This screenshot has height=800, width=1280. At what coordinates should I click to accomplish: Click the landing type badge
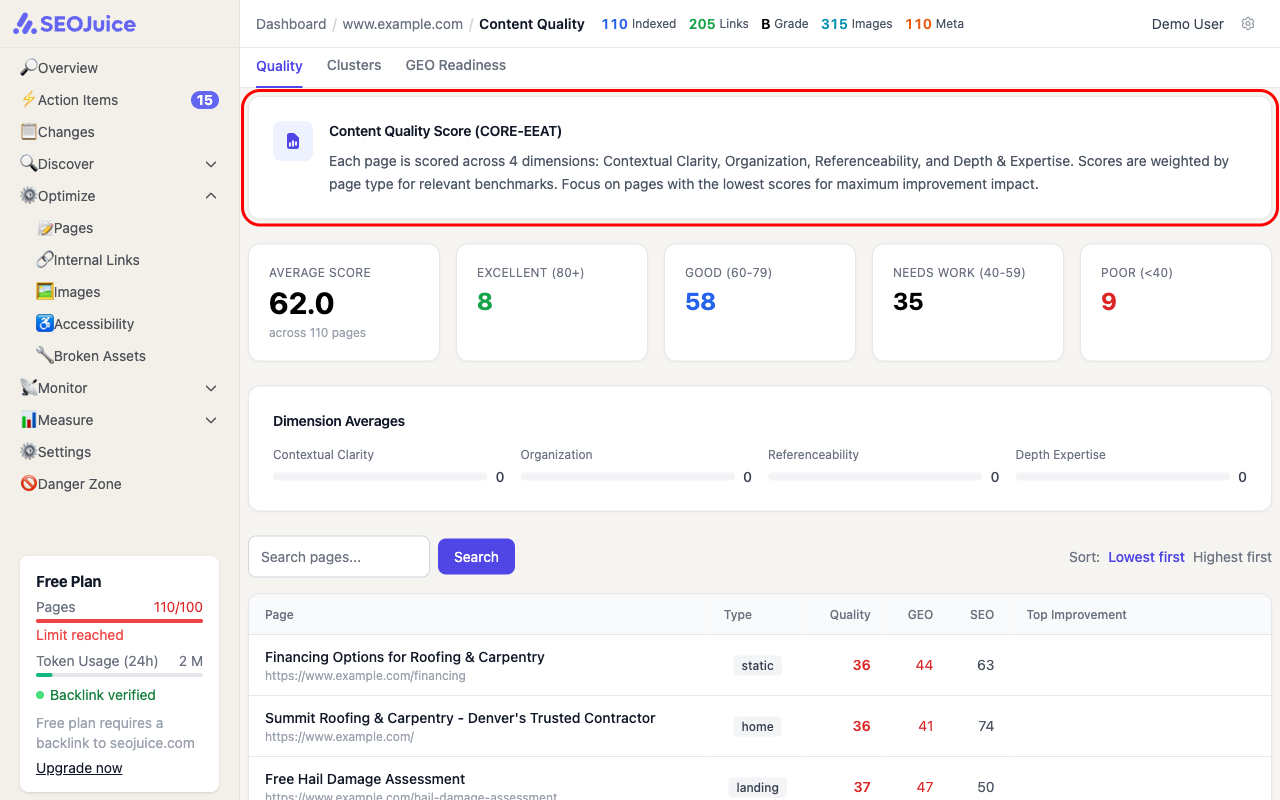[x=757, y=788]
